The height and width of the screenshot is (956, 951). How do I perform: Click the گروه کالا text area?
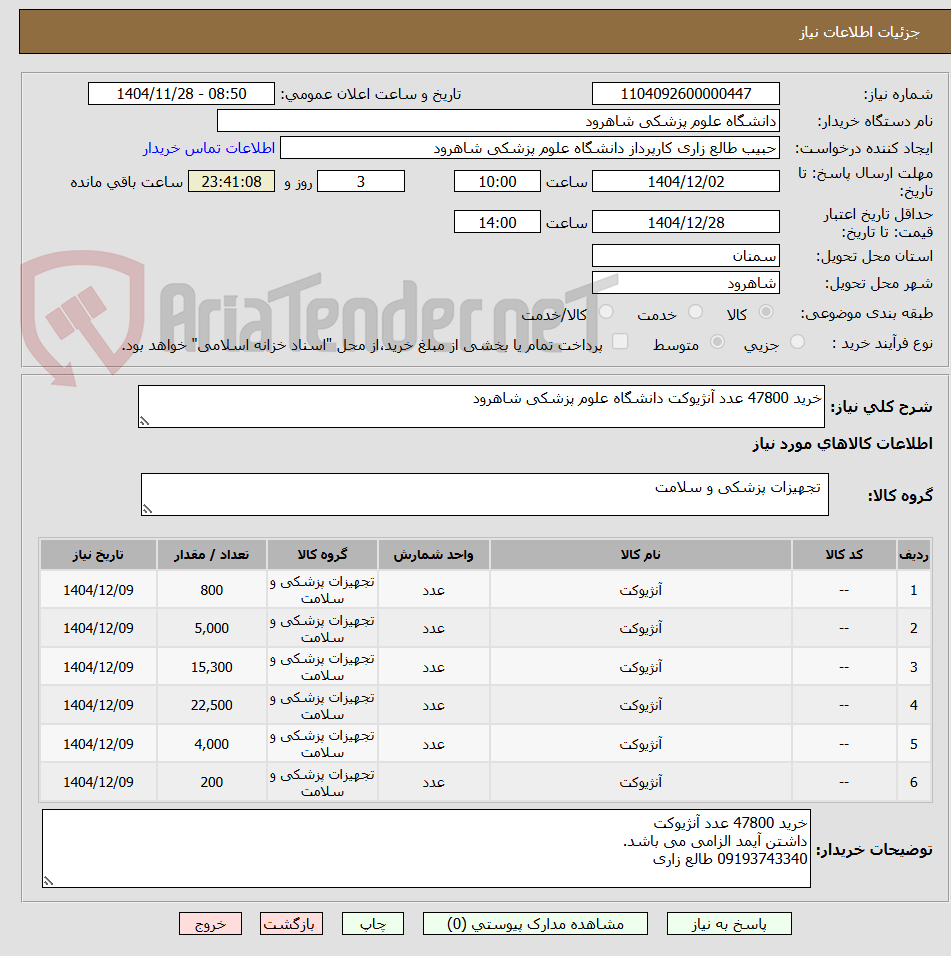coord(485,494)
